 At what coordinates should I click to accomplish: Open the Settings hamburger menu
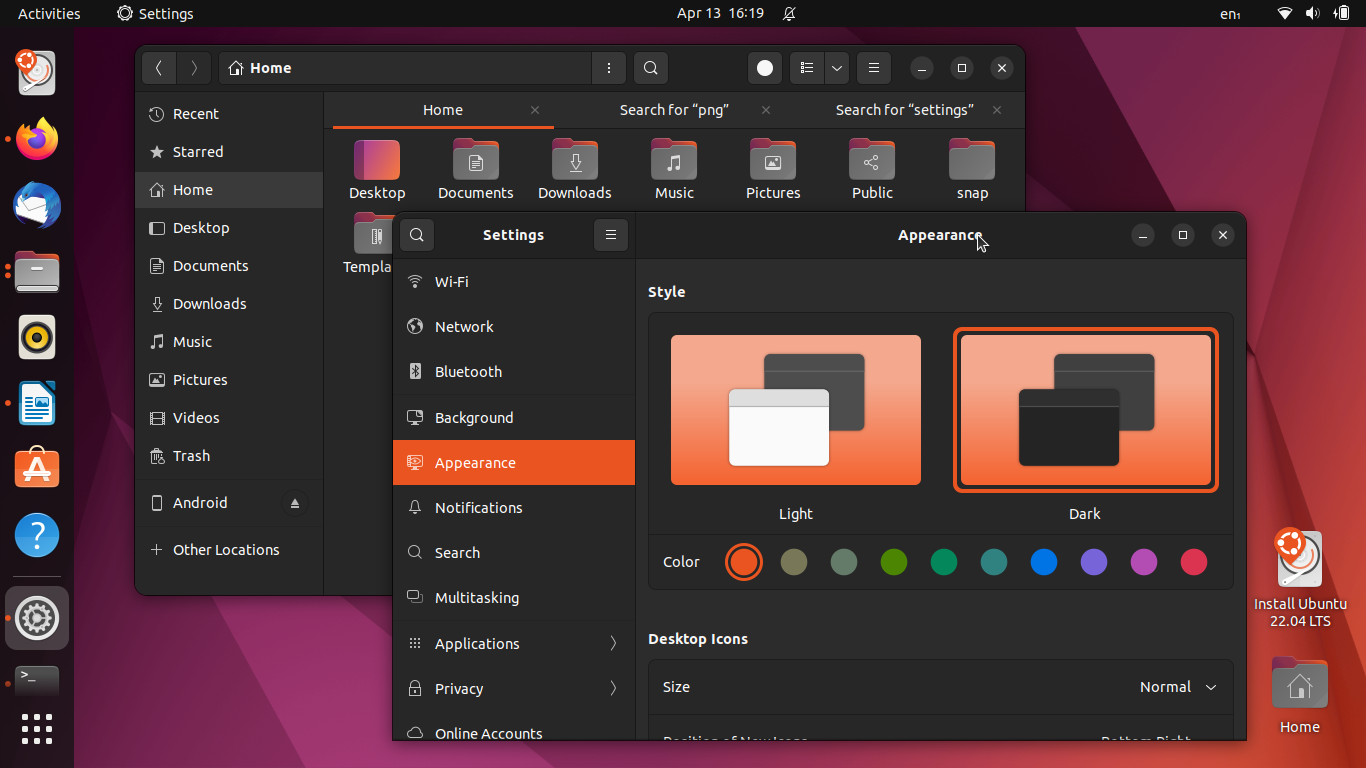pyautogui.click(x=611, y=235)
